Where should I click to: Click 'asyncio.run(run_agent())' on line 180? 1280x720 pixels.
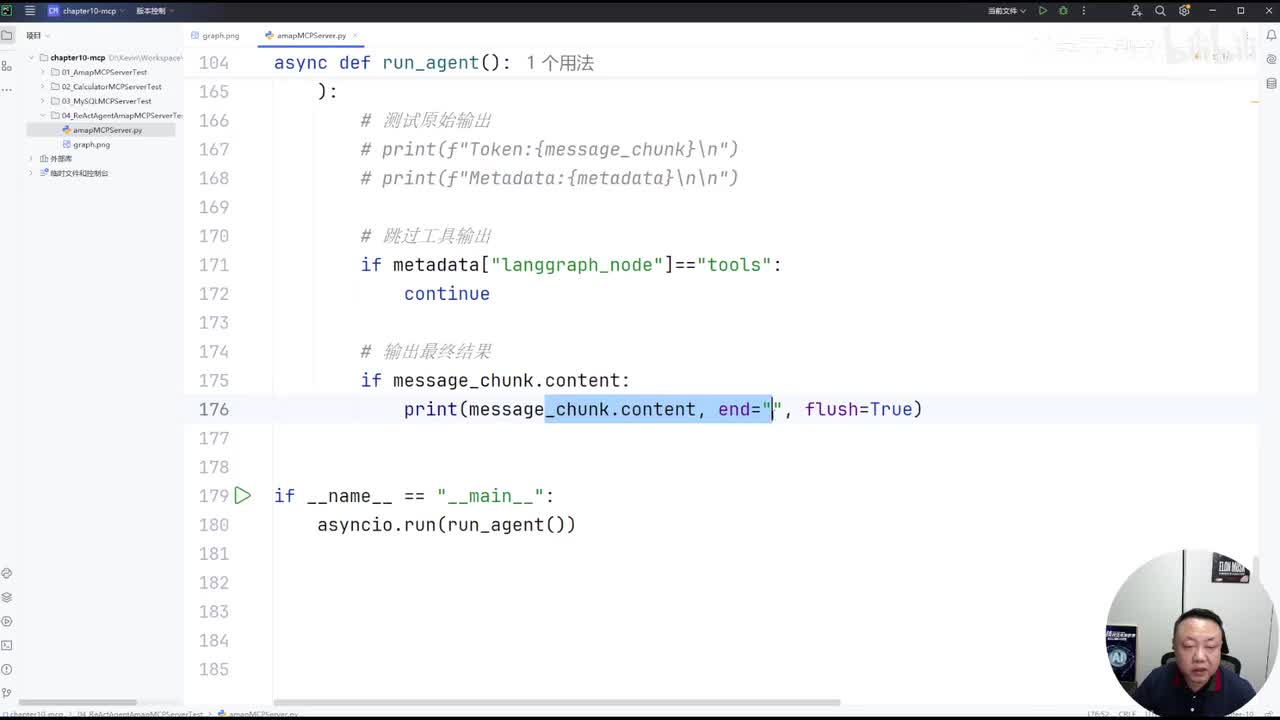447,525
